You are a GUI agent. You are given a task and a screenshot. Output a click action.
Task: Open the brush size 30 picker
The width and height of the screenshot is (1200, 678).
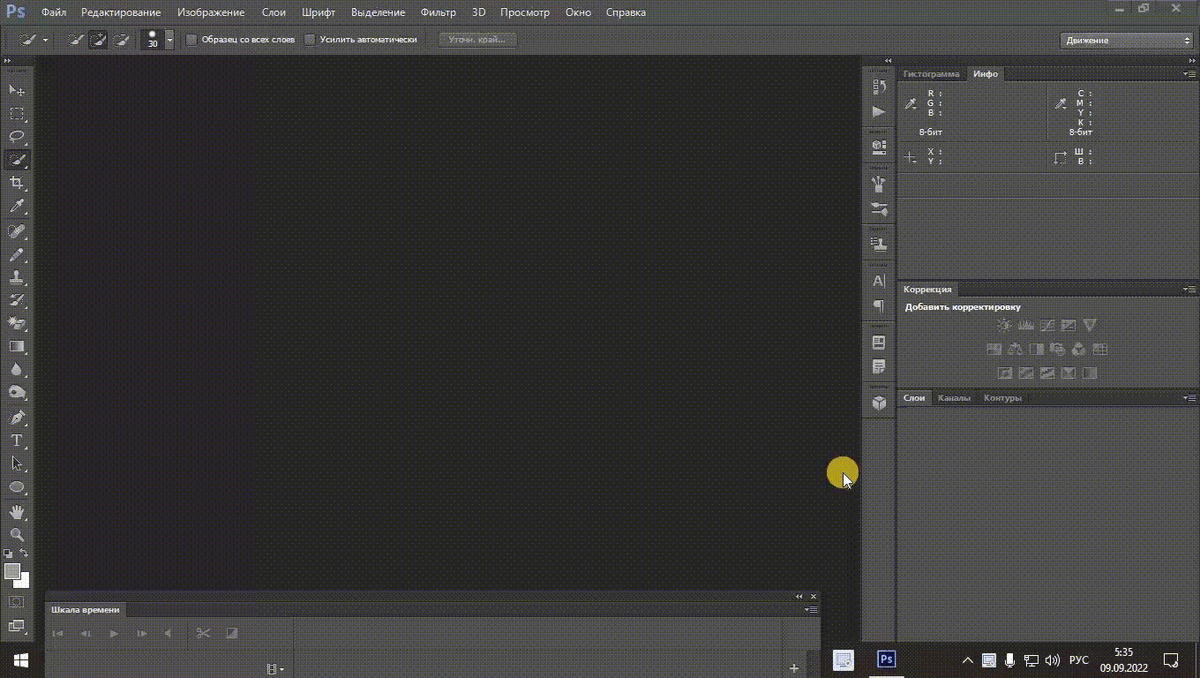pyautogui.click(x=169, y=40)
